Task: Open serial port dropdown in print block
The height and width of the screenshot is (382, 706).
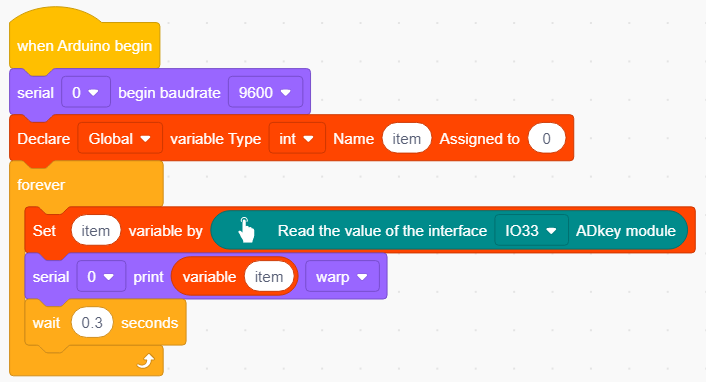Action: (x=101, y=276)
